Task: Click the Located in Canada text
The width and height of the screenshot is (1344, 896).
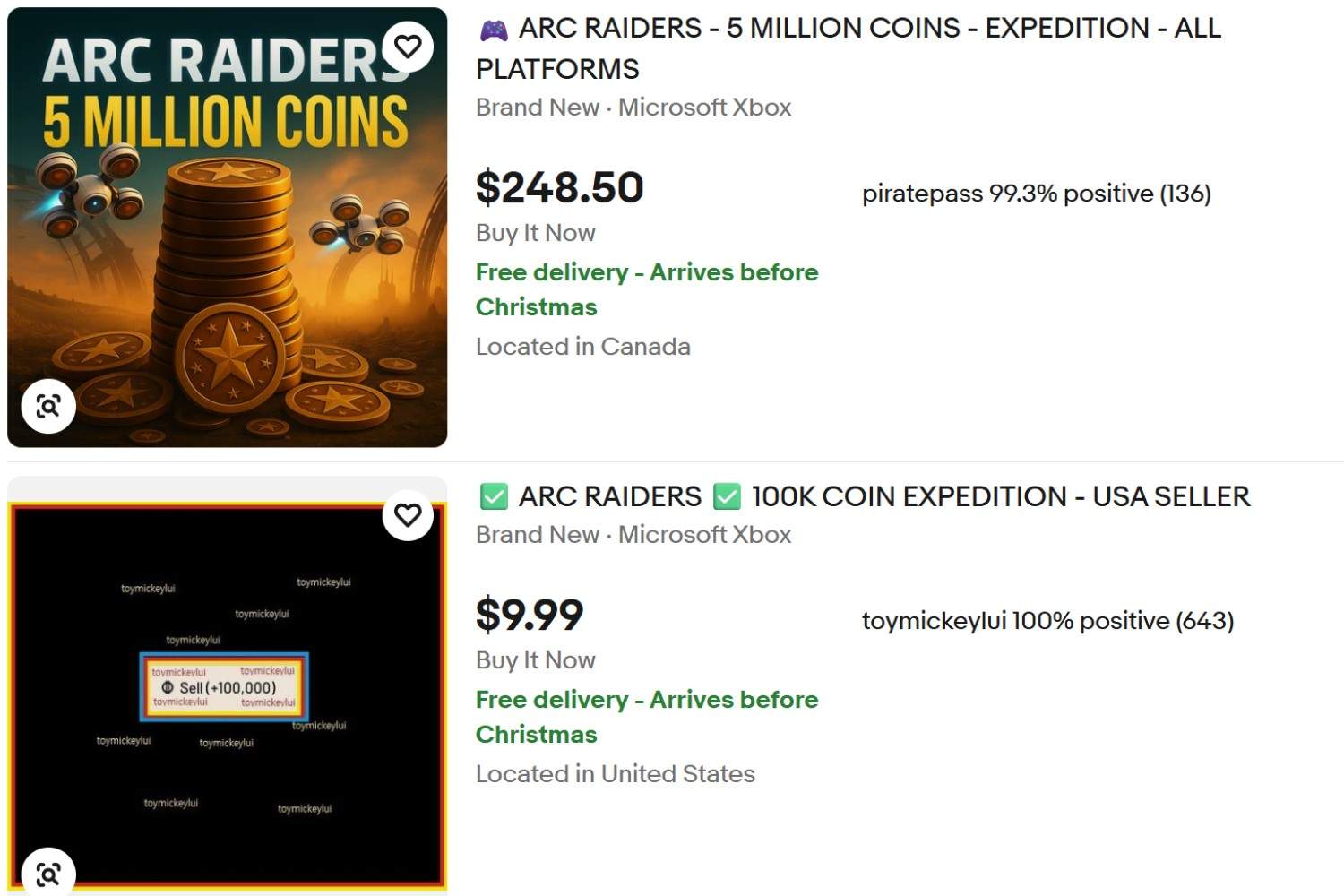Action: coord(582,347)
